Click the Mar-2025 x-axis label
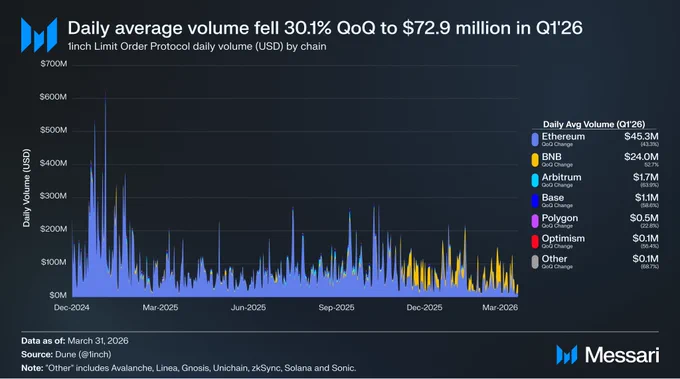This screenshot has width=680, height=379. (x=160, y=307)
